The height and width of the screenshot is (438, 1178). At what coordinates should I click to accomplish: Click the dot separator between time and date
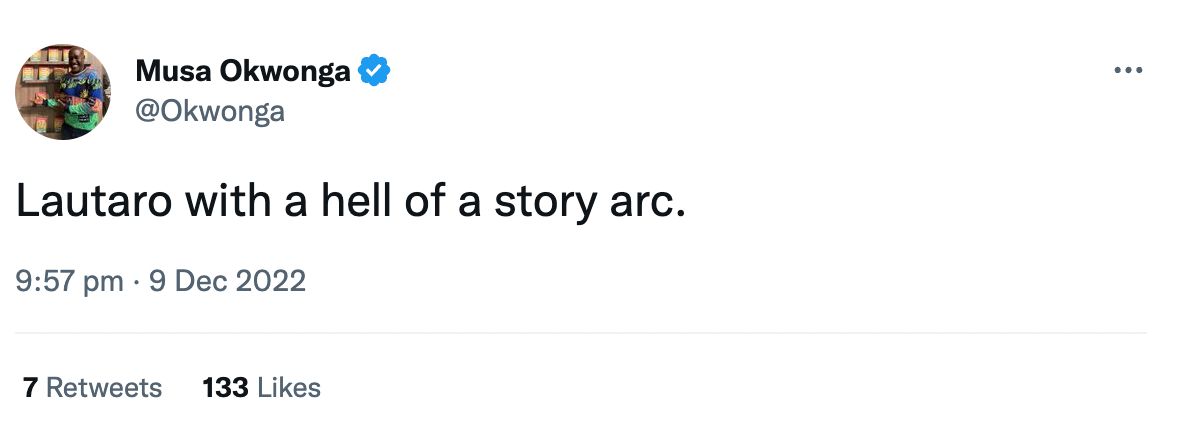click(x=136, y=281)
